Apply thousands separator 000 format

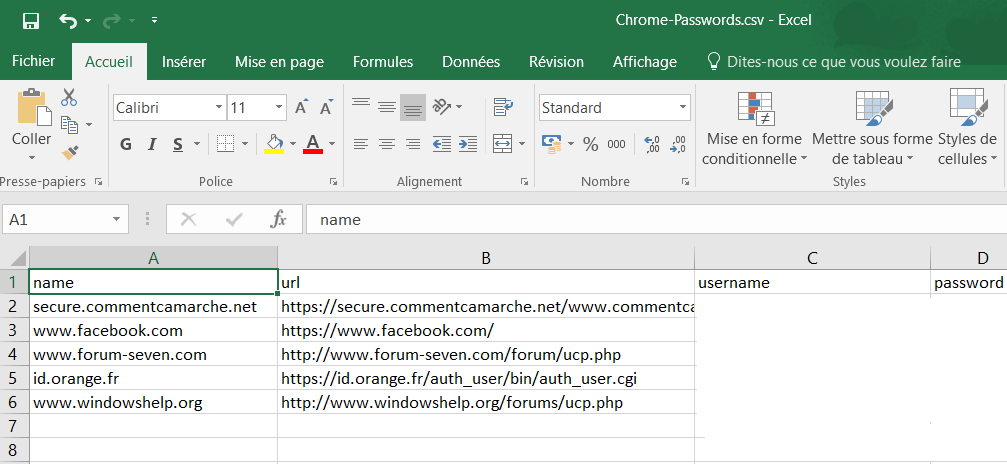pos(617,145)
